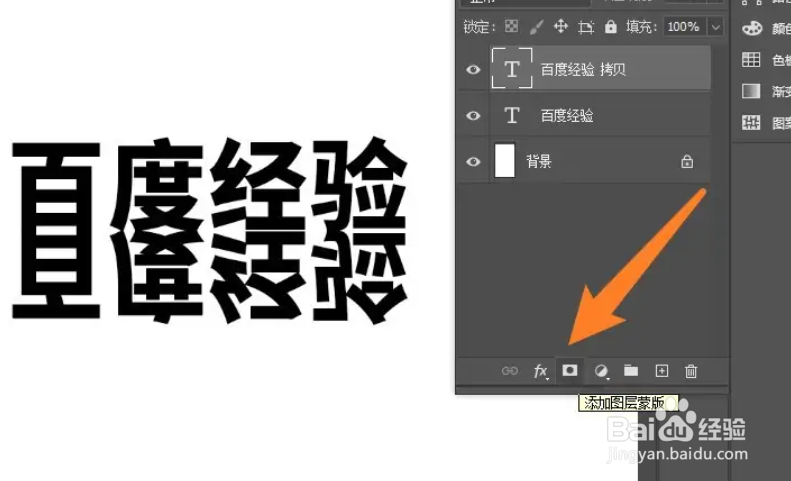Click the create new layer plus icon
The width and height of the screenshot is (791, 481).
[661, 371]
